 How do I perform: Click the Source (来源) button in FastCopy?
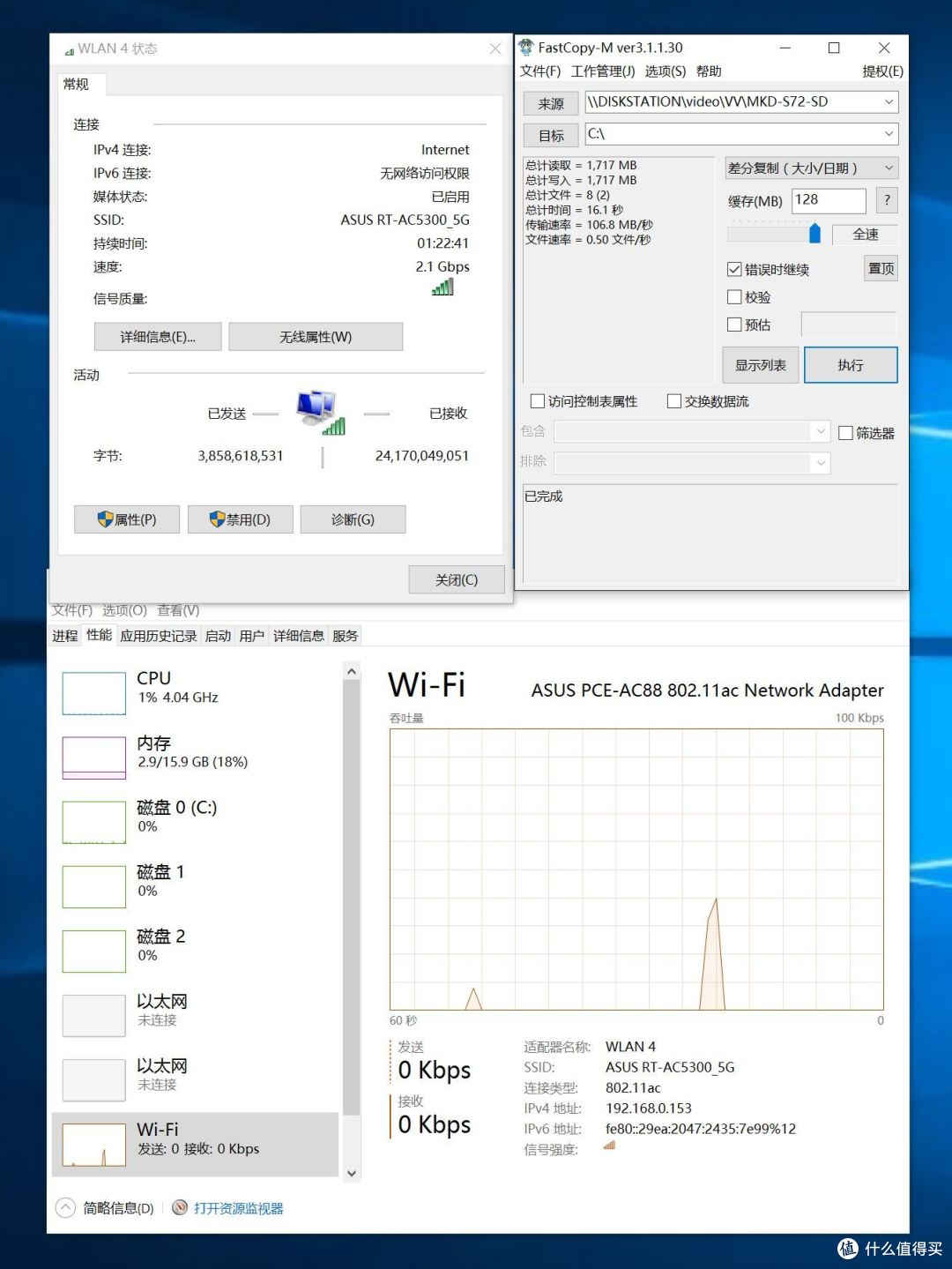[x=551, y=103]
